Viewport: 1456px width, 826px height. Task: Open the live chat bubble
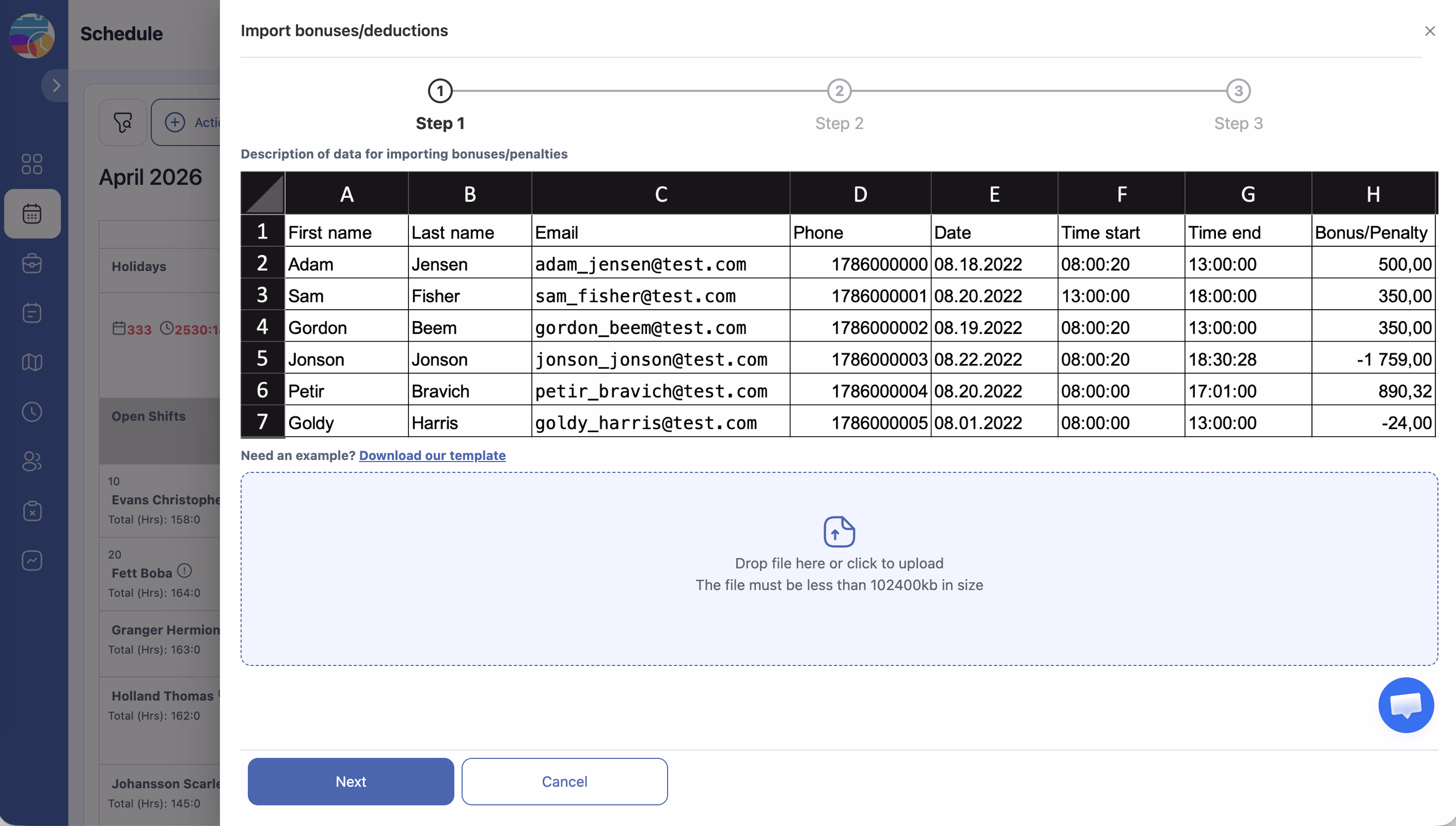[1405, 705]
